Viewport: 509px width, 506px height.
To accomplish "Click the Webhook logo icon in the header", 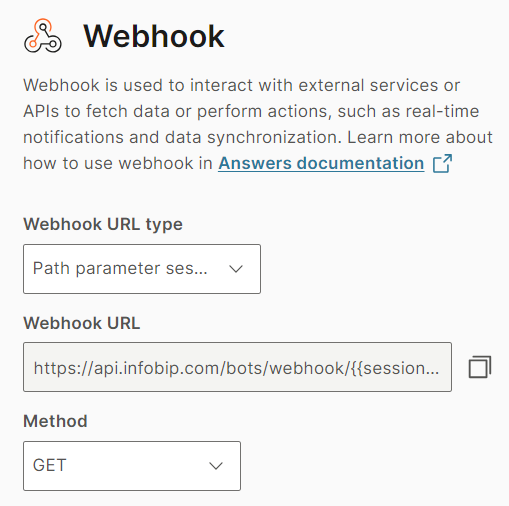I will (x=43, y=36).
